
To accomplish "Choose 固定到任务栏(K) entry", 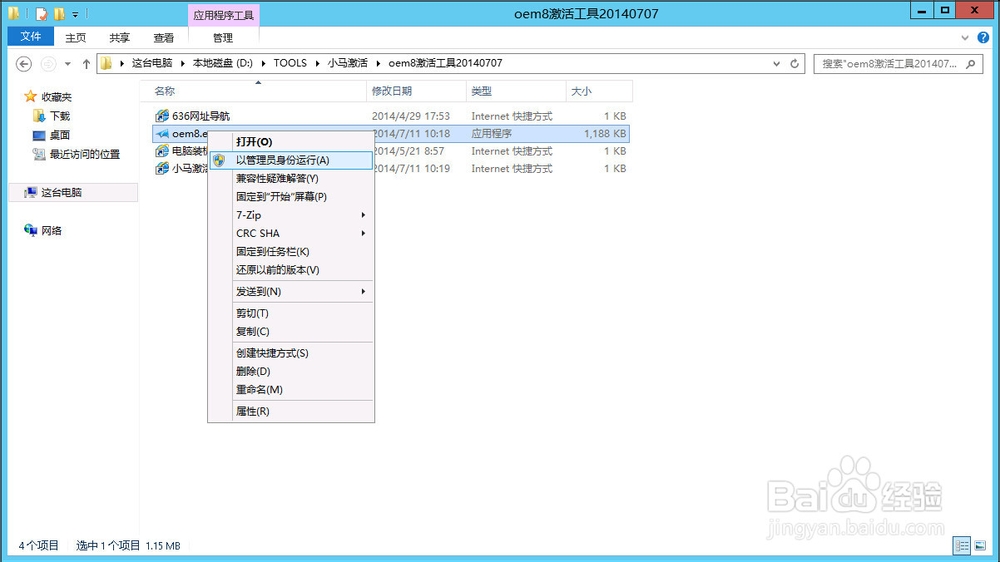I will [291, 251].
